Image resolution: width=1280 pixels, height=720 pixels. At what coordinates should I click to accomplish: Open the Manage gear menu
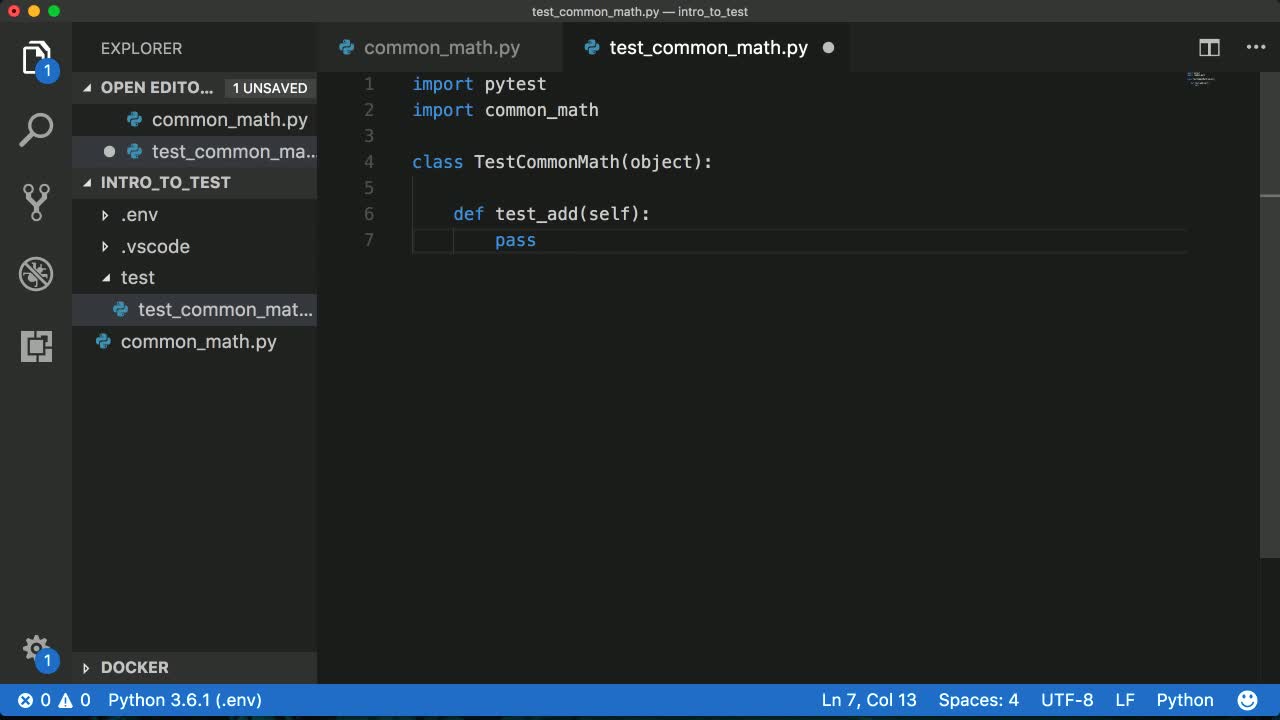click(x=36, y=649)
